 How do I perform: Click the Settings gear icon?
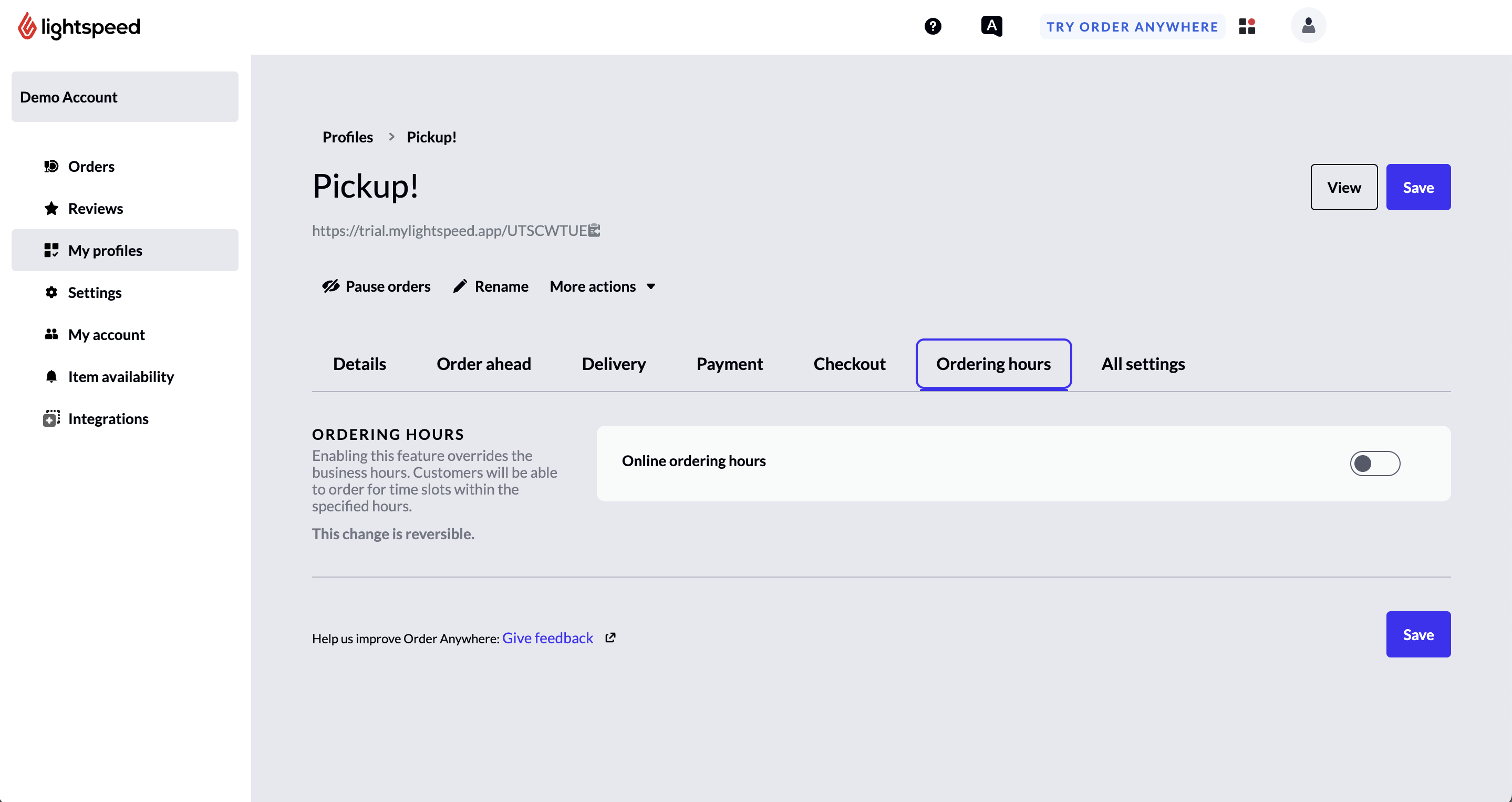(51, 292)
